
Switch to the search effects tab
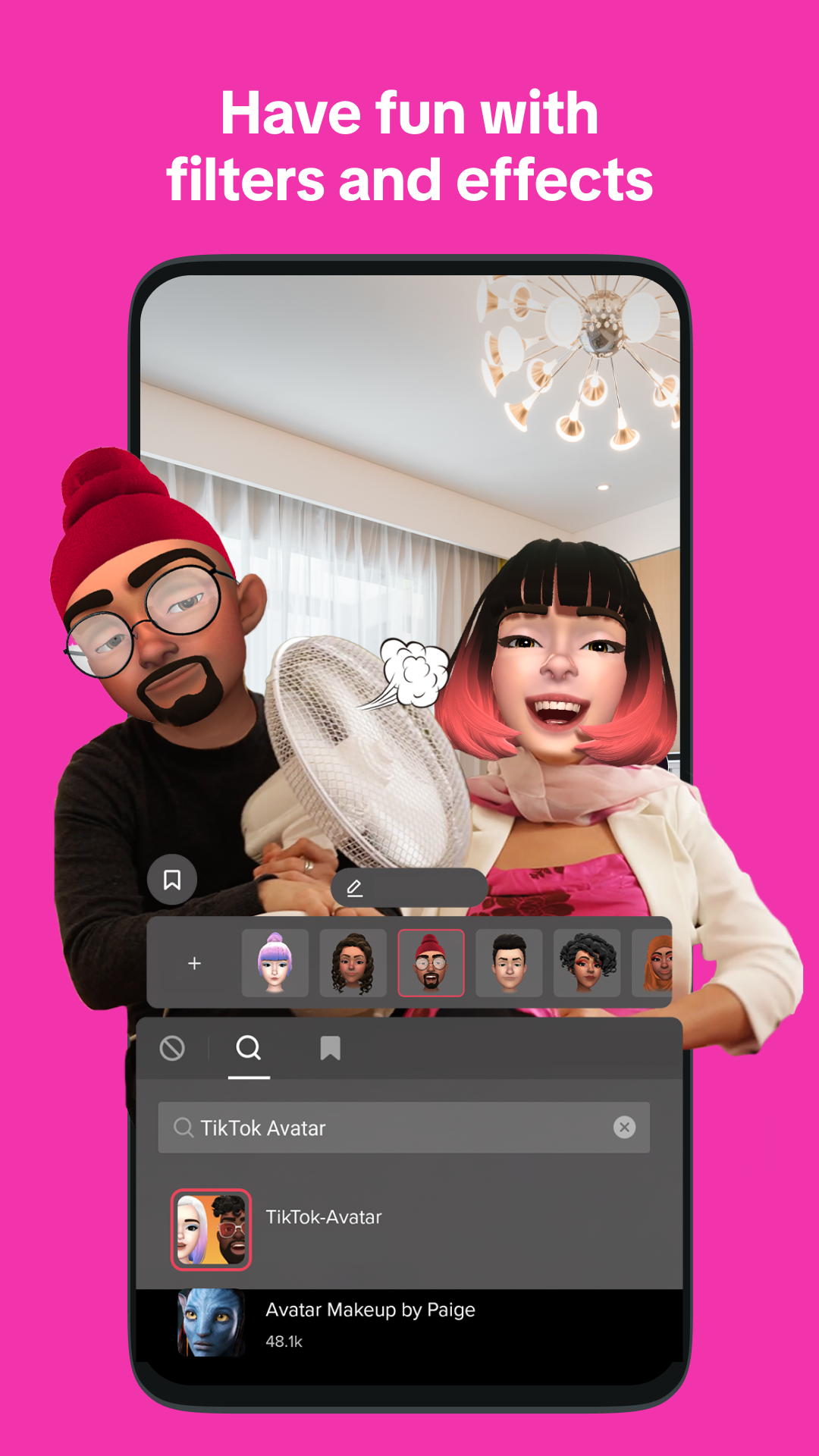coord(249,1049)
